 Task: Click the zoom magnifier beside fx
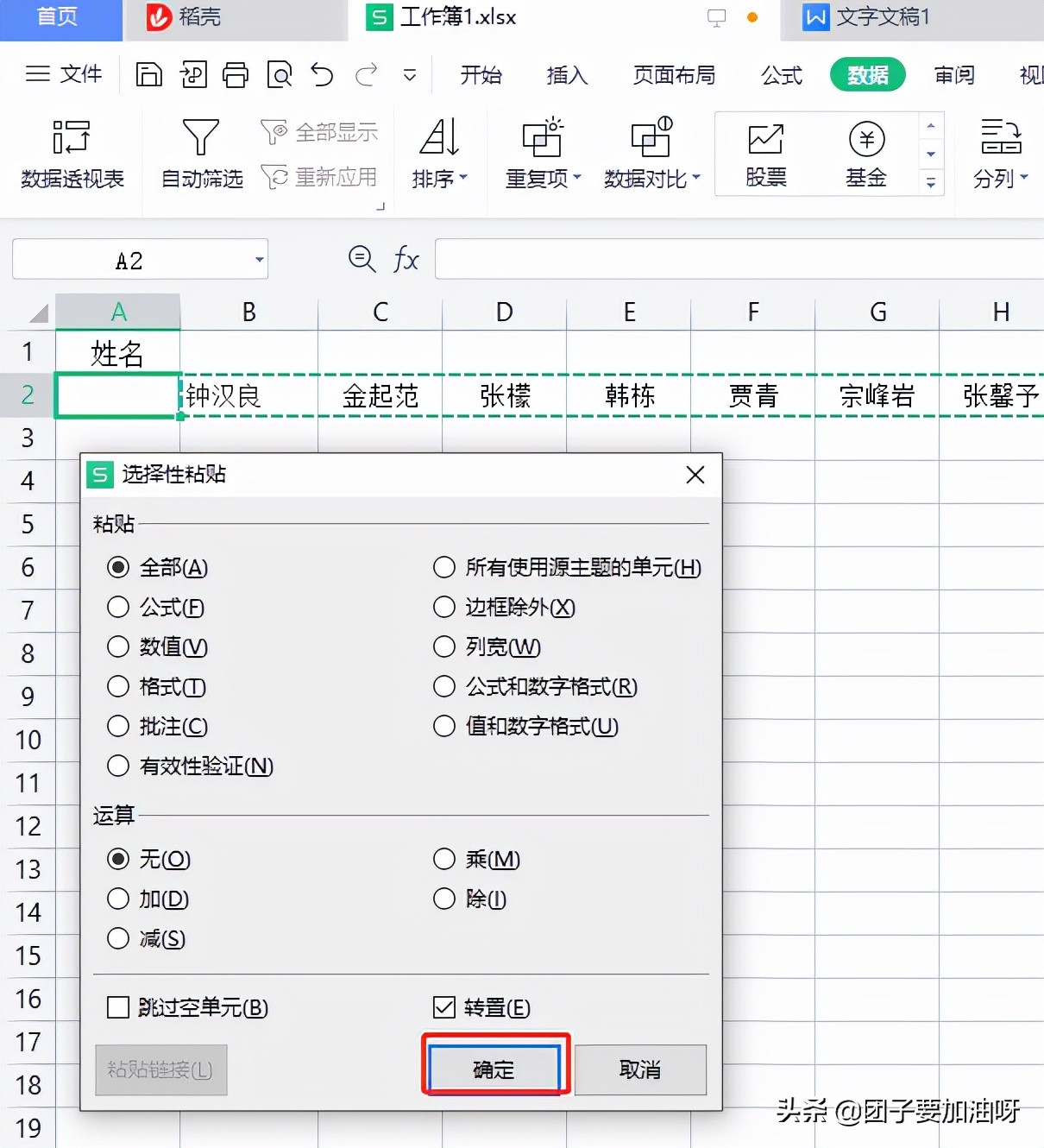(x=362, y=259)
